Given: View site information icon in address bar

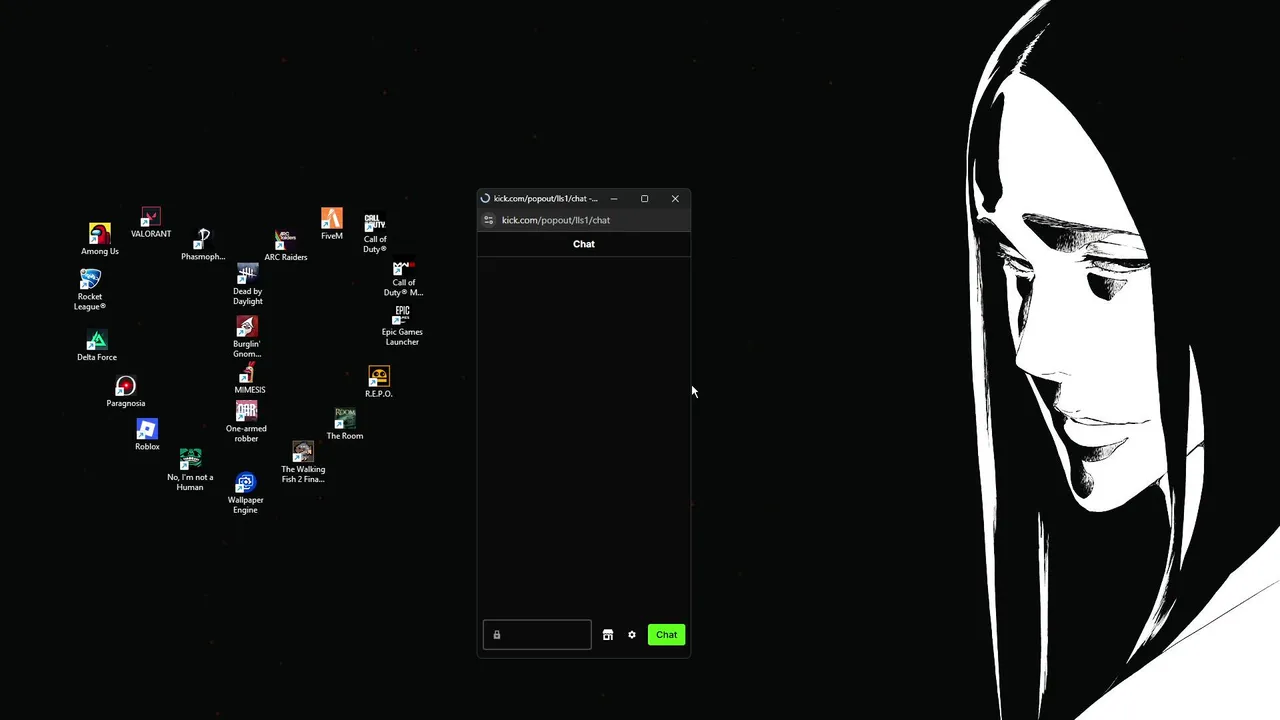Looking at the screenshot, I should pos(489,220).
